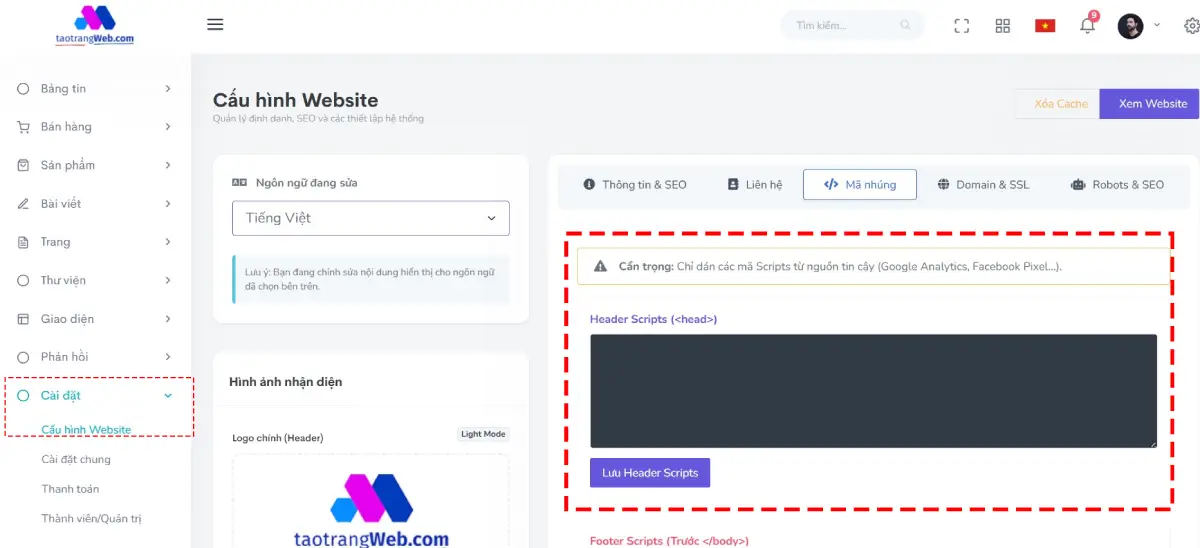The height and width of the screenshot is (548, 1200).
Task: Open the apps grid icon
Action: [1003, 26]
